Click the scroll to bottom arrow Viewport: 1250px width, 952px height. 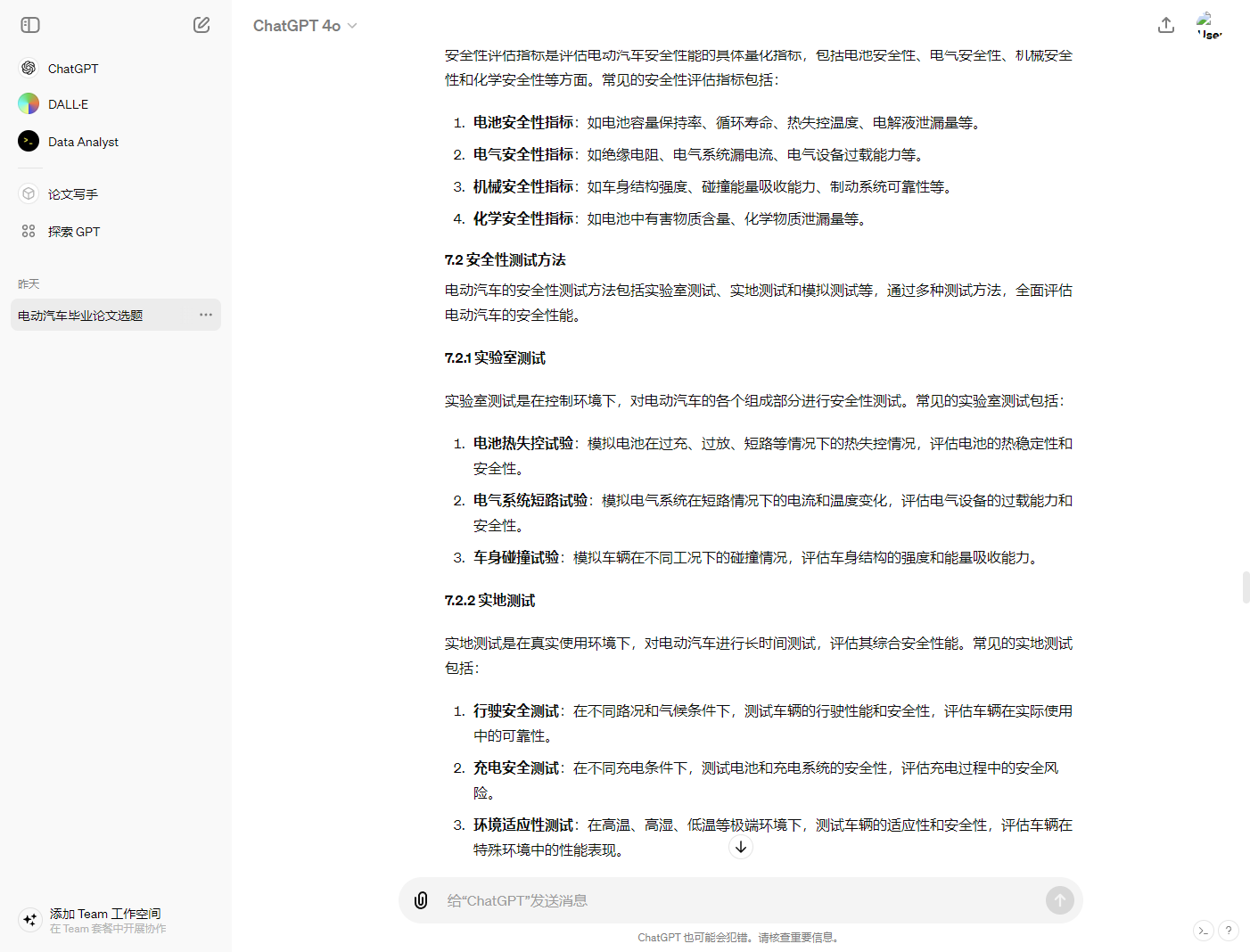[740, 847]
